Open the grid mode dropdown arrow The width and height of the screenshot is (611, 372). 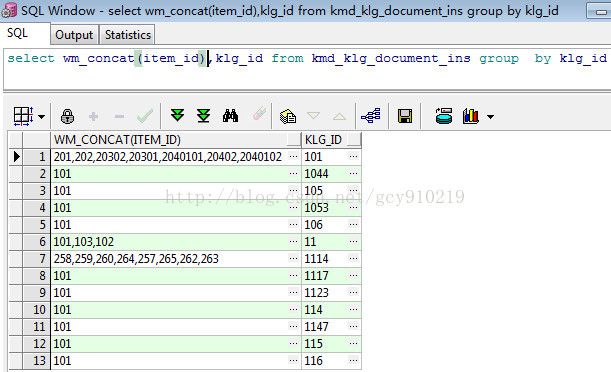[41, 116]
